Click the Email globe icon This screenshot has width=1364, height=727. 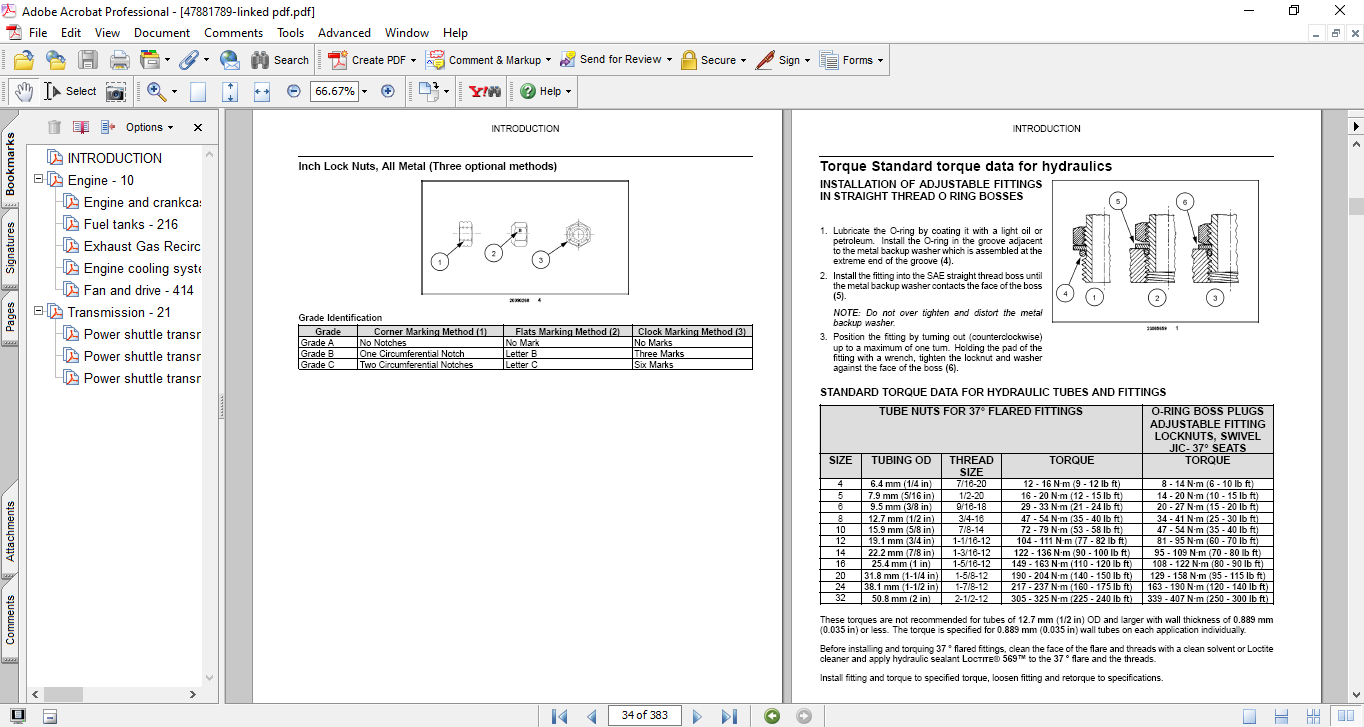click(x=229, y=60)
